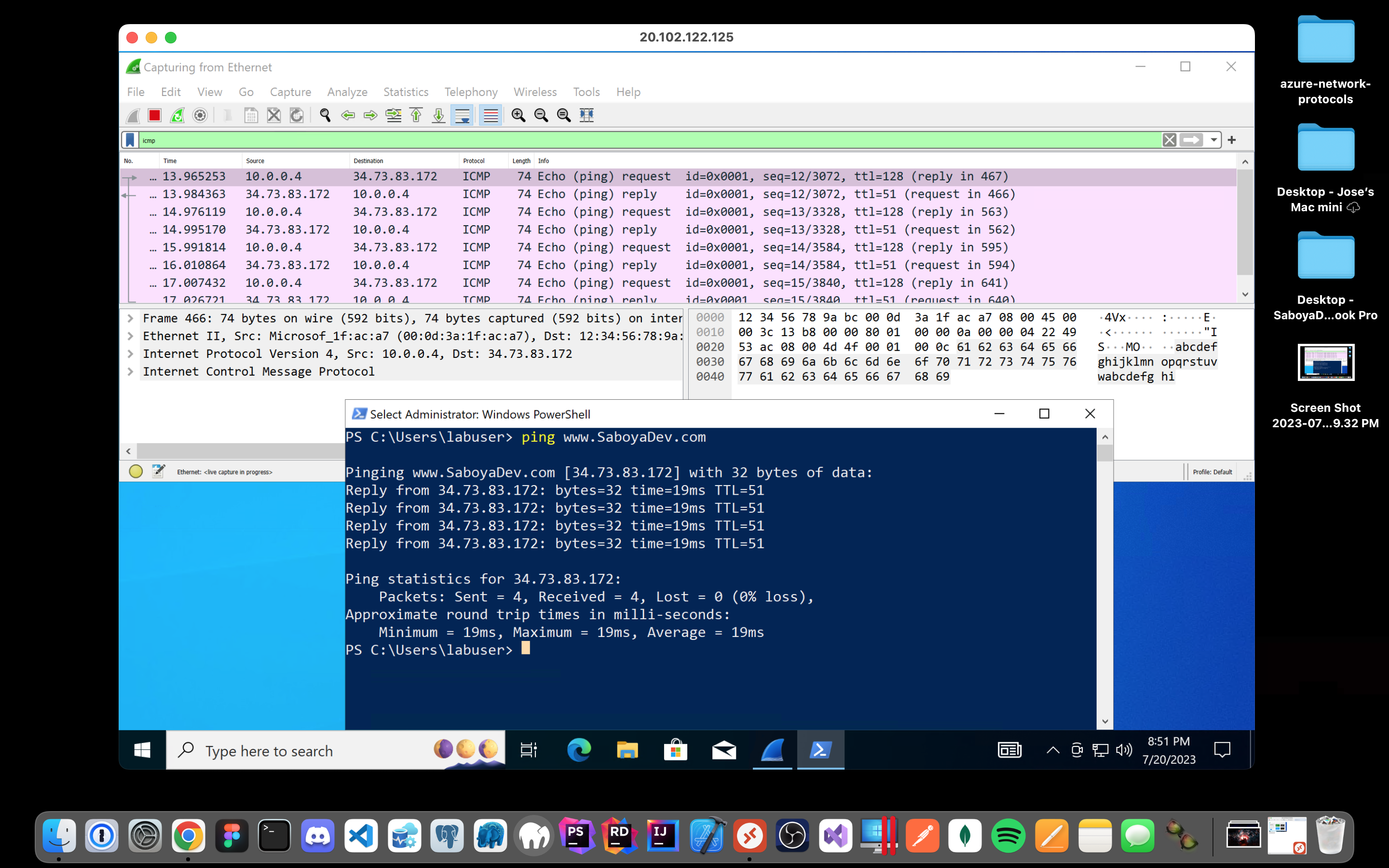Expand the Ethernet II details row
1389x868 pixels.
pyautogui.click(x=130, y=336)
